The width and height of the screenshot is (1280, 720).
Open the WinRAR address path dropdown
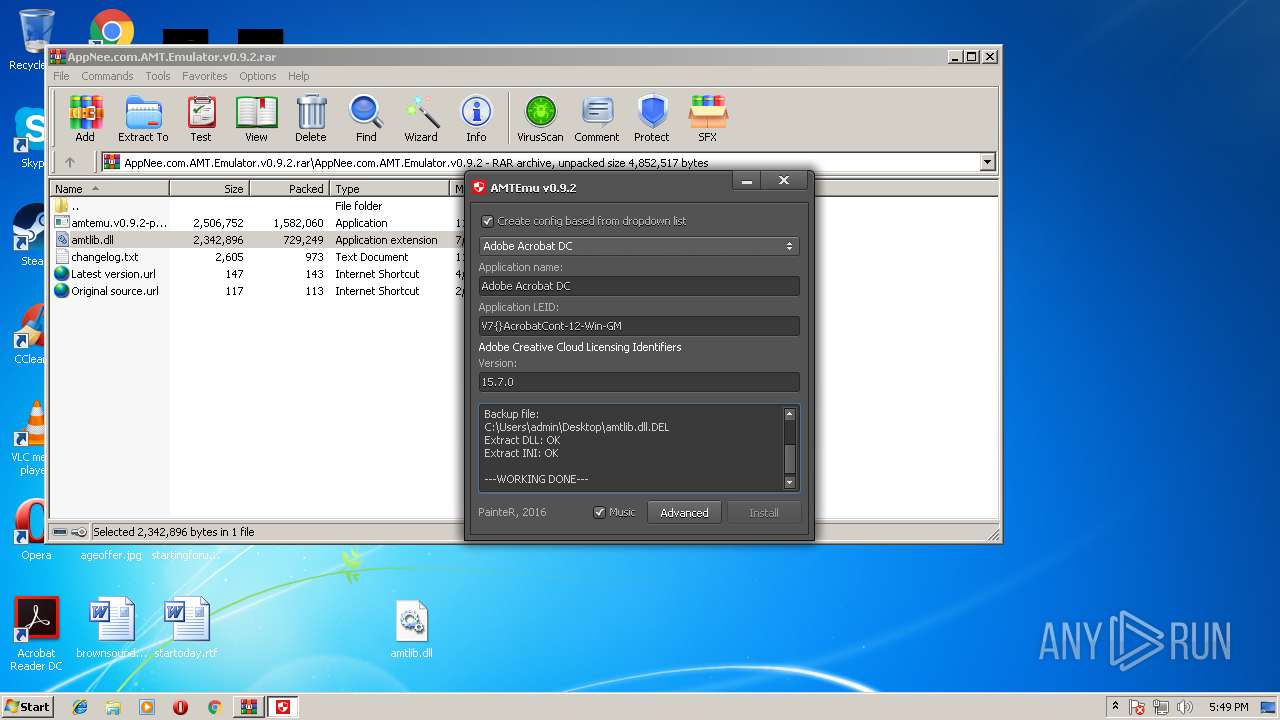click(988, 162)
